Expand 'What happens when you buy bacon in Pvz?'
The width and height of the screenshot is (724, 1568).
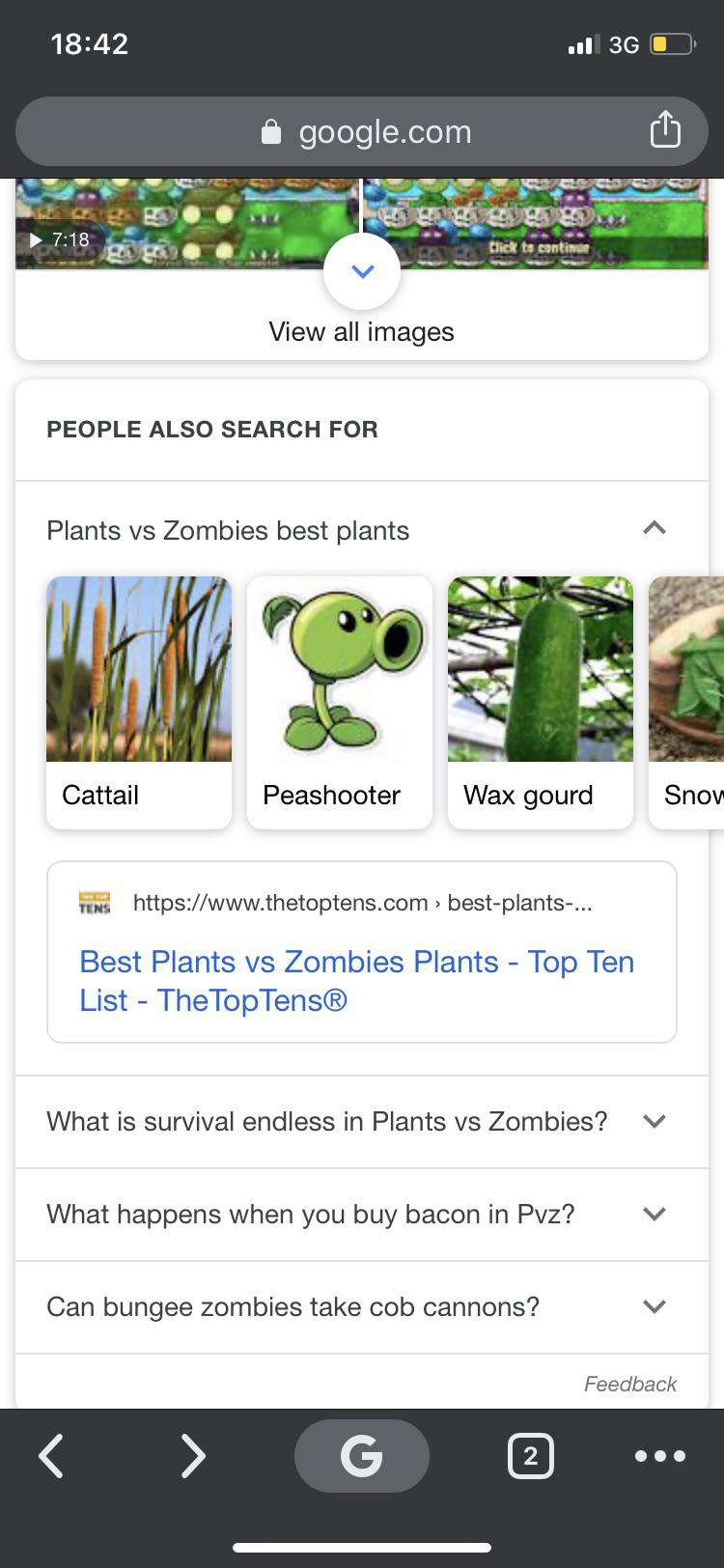[x=654, y=1214]
